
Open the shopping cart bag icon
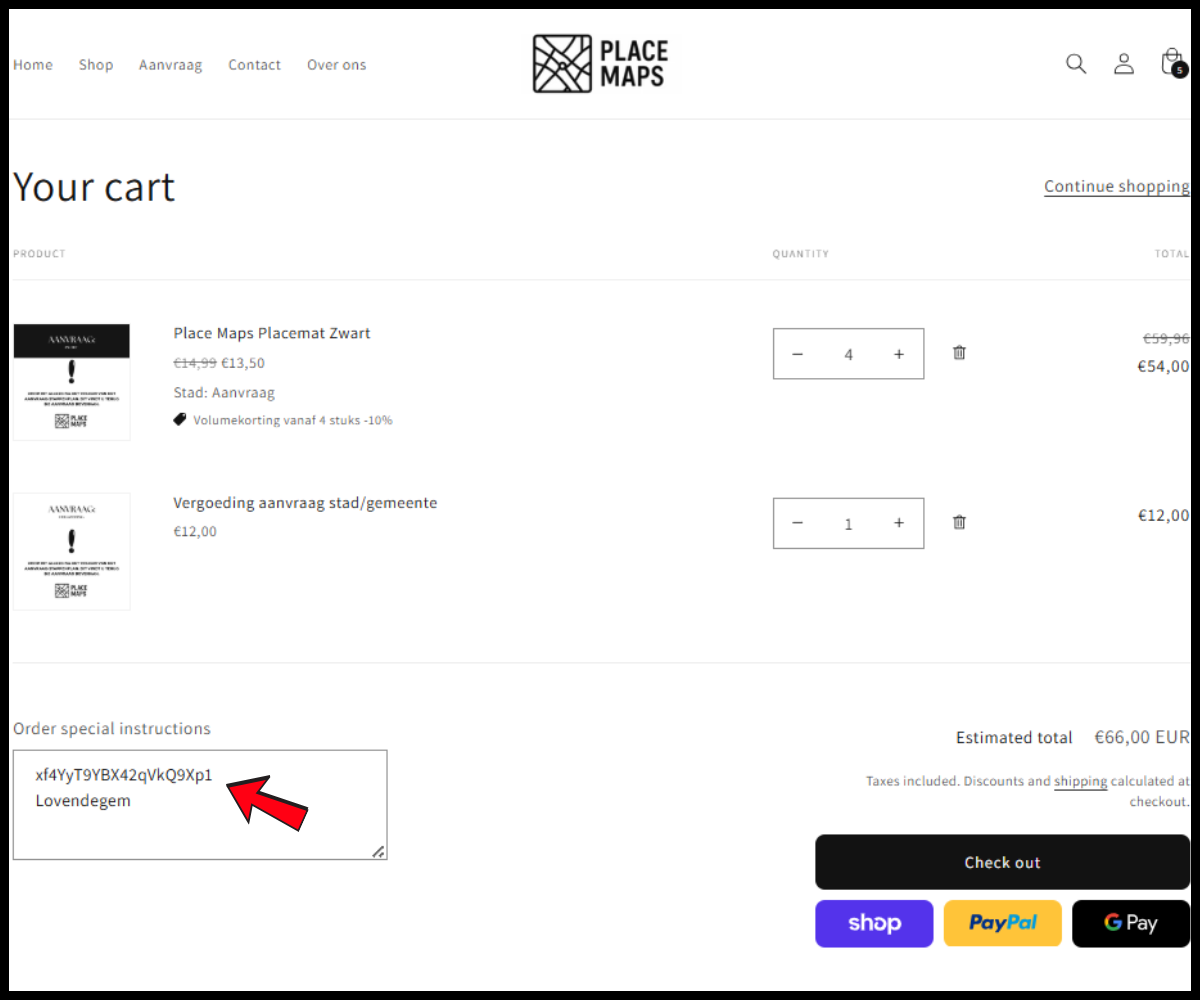coord(1172,63)
